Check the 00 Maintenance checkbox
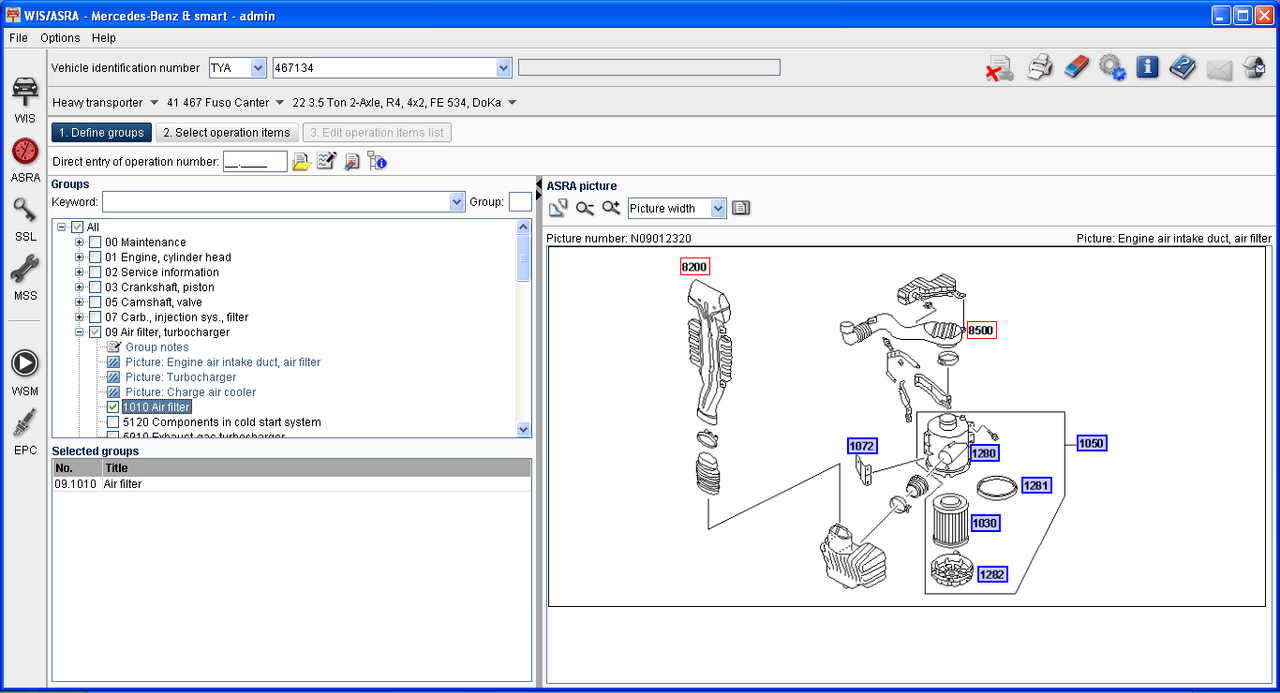Viewport: 1280px width, 693px height. coord(95,242)
